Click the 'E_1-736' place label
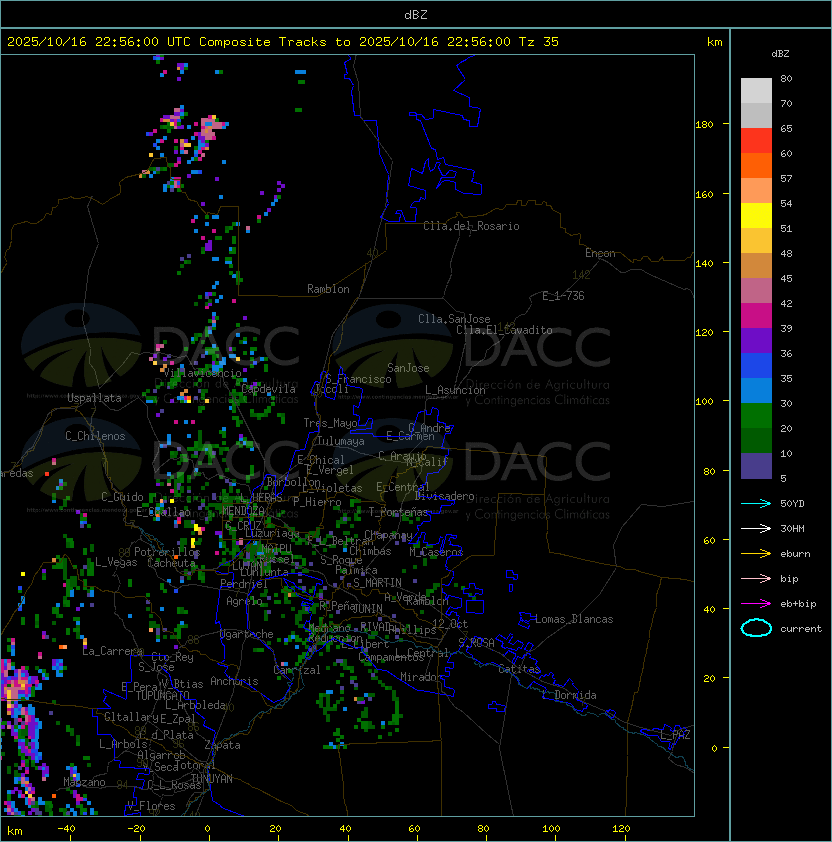The image size is (832, 842). click(563, 296)
